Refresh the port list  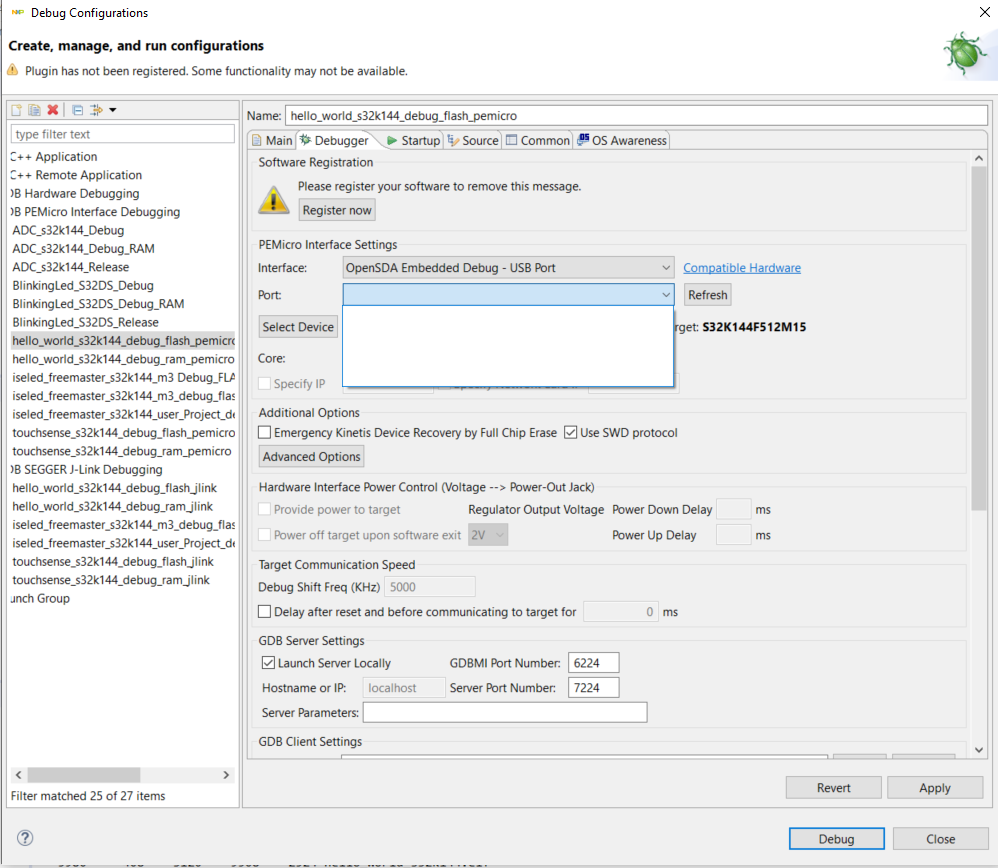click(x=707, y=295)
